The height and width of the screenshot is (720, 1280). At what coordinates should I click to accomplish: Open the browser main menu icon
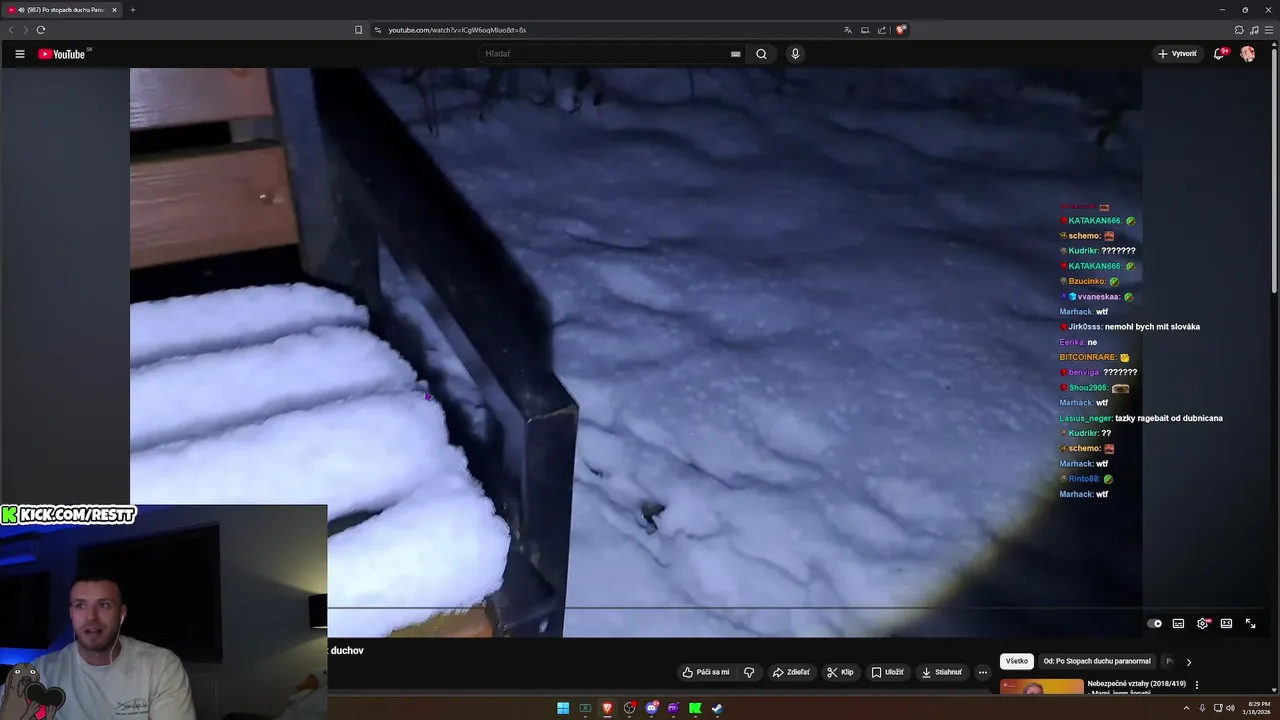[x=1269, y=30]
